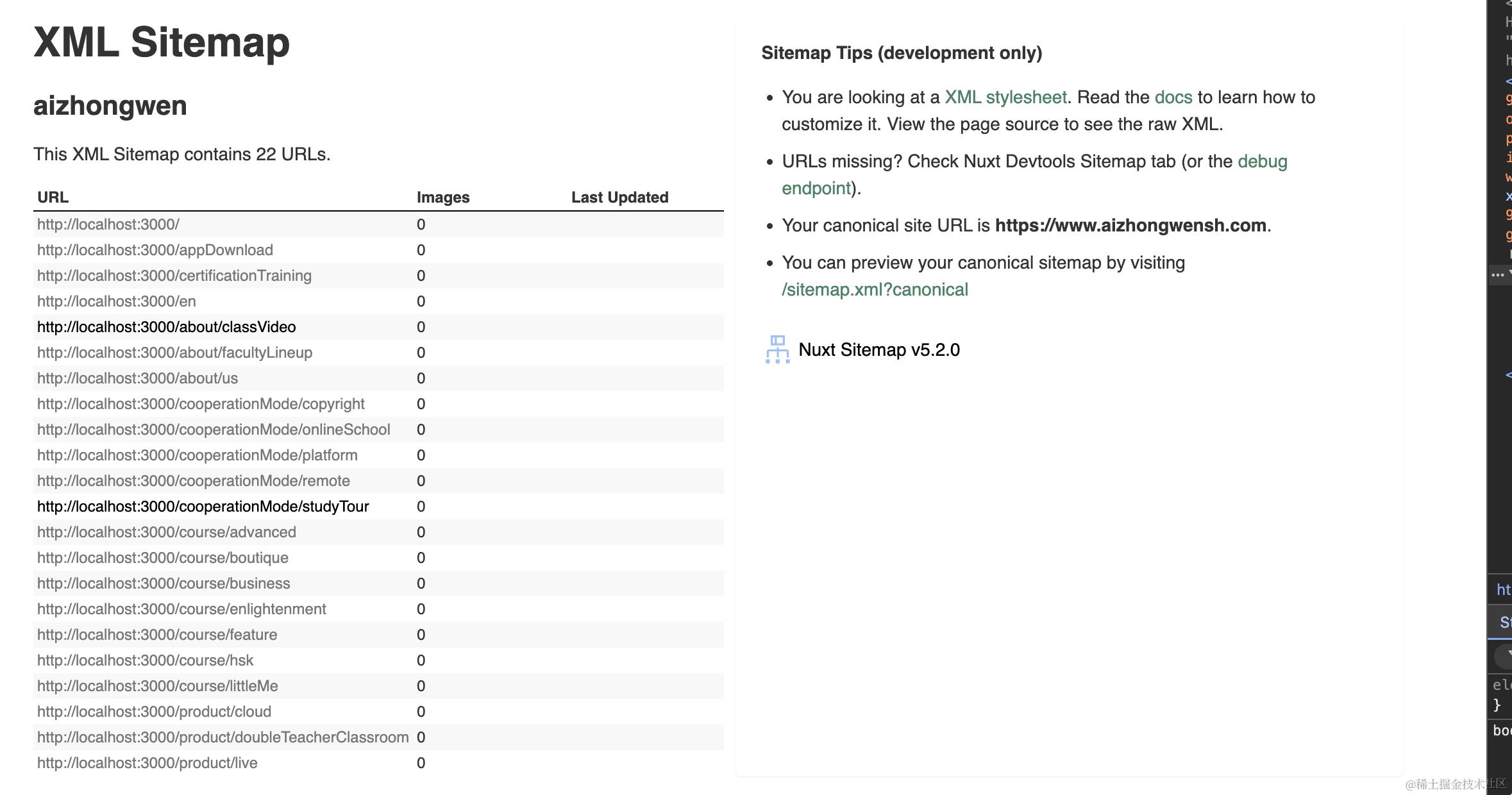Open the product/doubleTeacherClassroom URL

(223, 737)
